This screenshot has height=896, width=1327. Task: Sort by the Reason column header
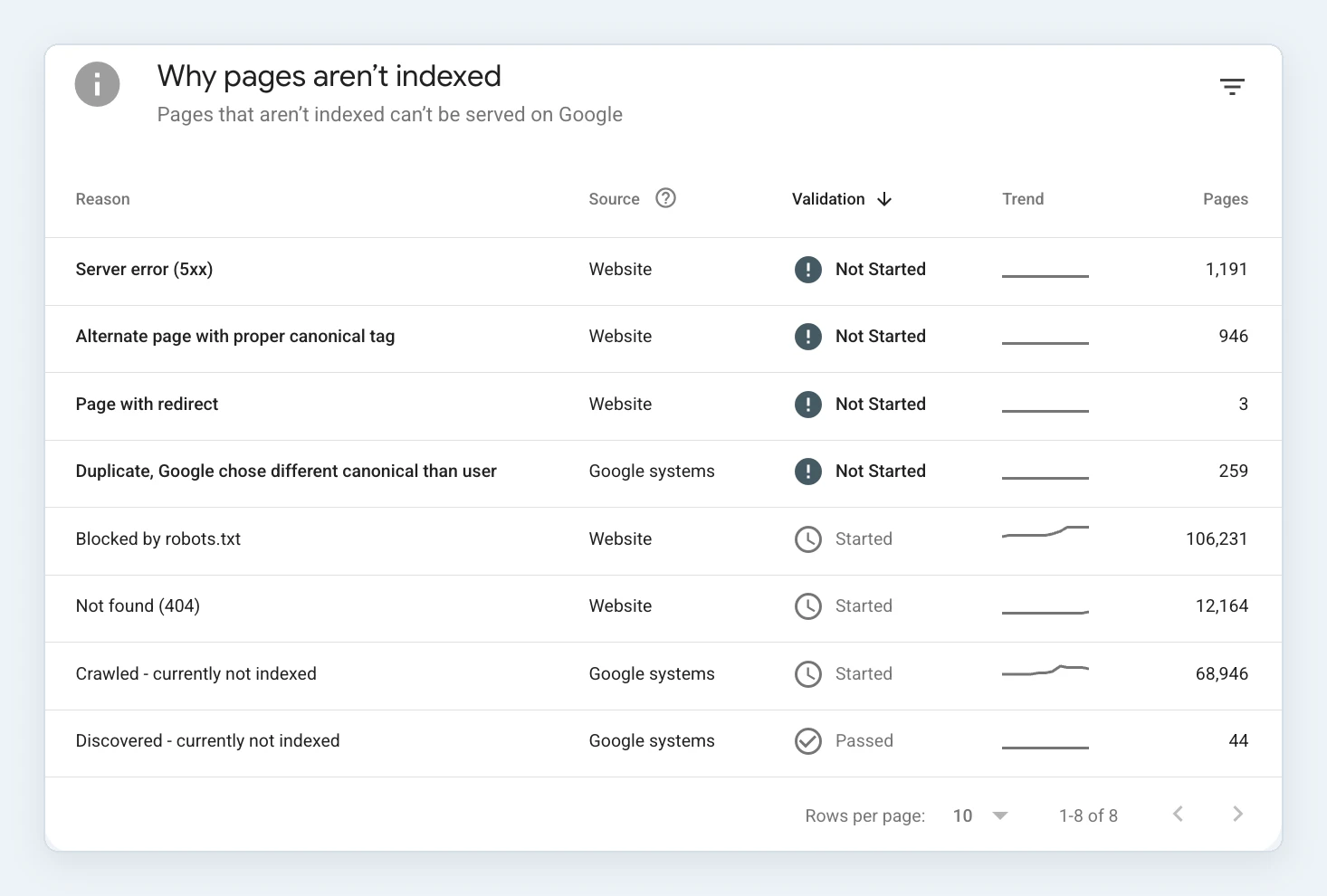pyautogui.click(x=102, y=199)
